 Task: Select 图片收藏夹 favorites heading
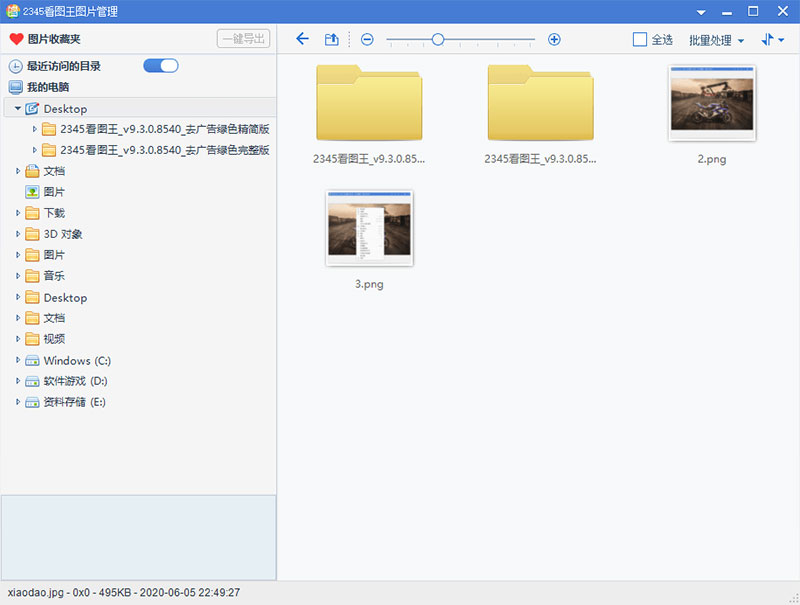[x=54, y=39]
